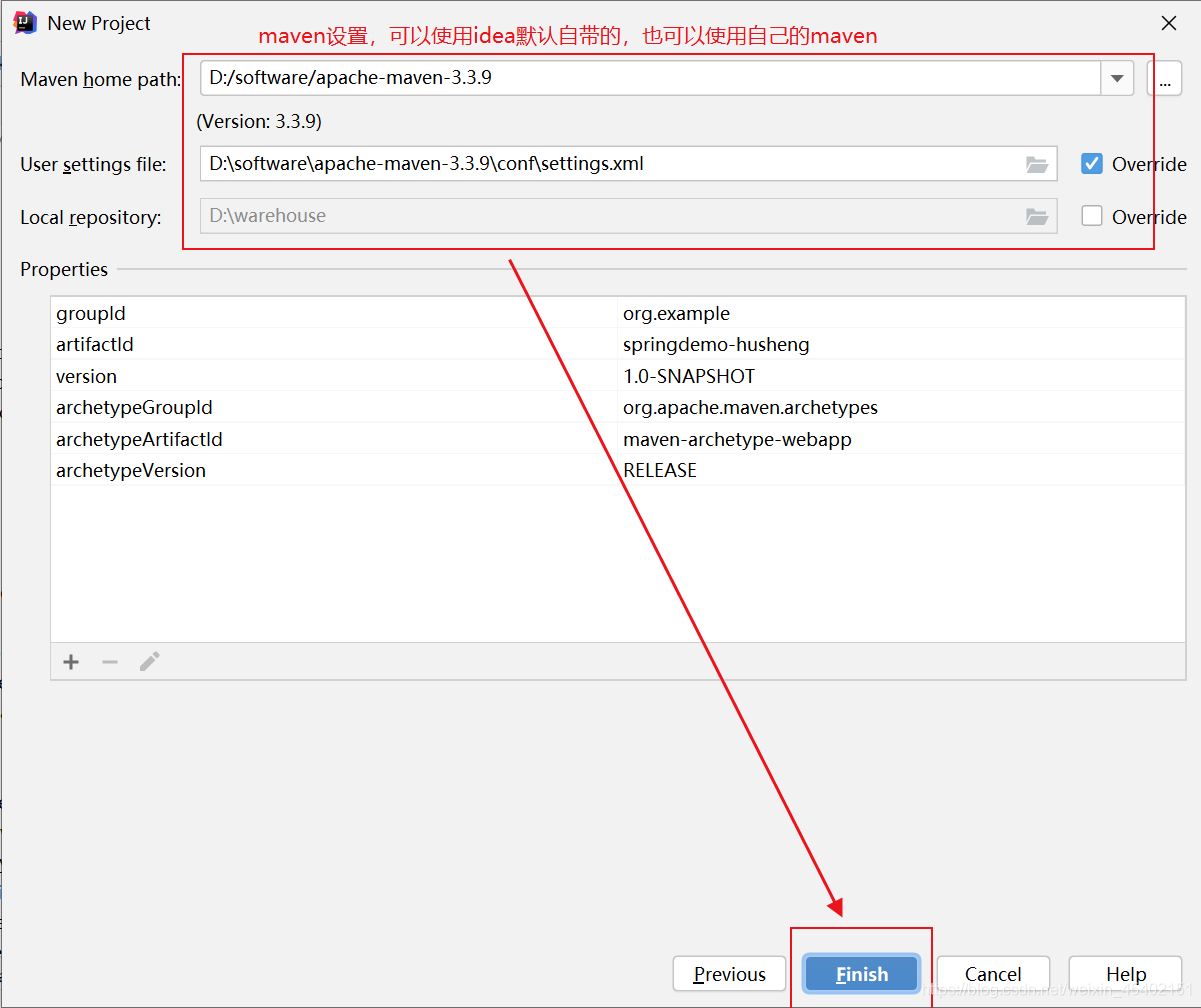
Task: Click the Finish button
Action: click(862, 974)
